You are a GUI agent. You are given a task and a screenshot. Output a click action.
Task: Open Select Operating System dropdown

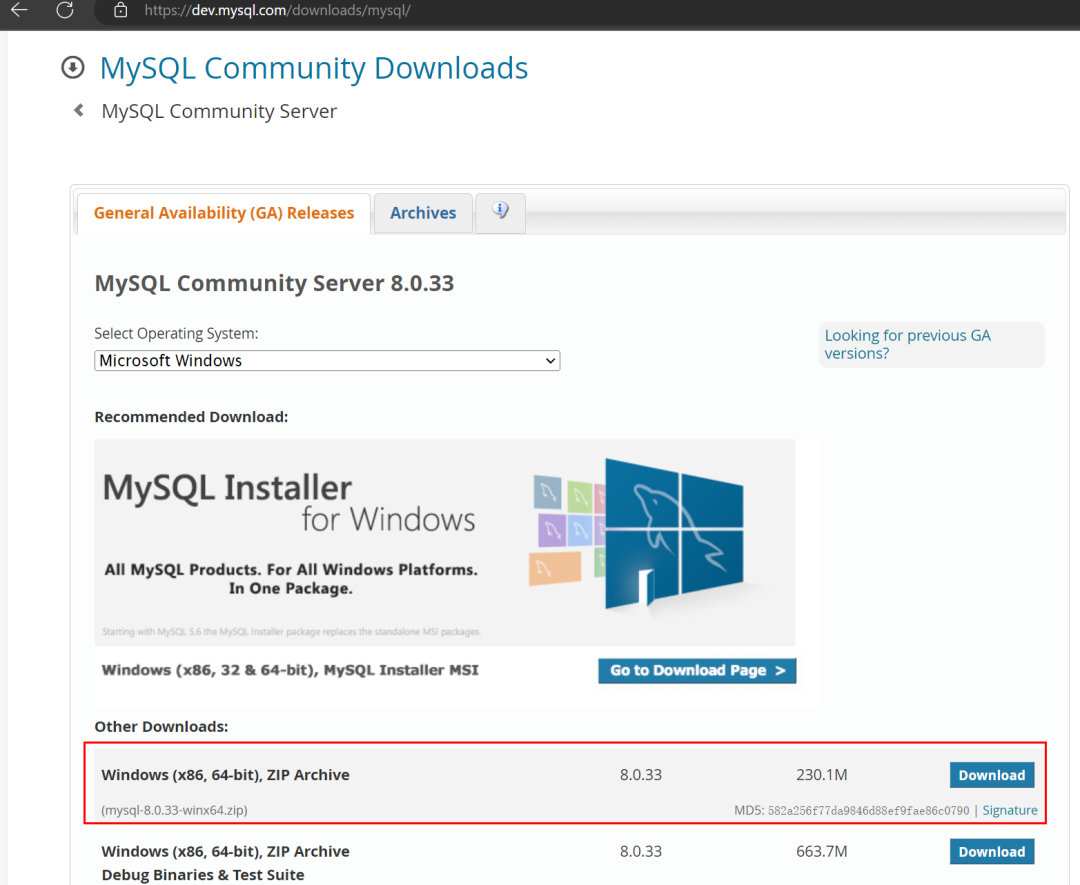327,360
